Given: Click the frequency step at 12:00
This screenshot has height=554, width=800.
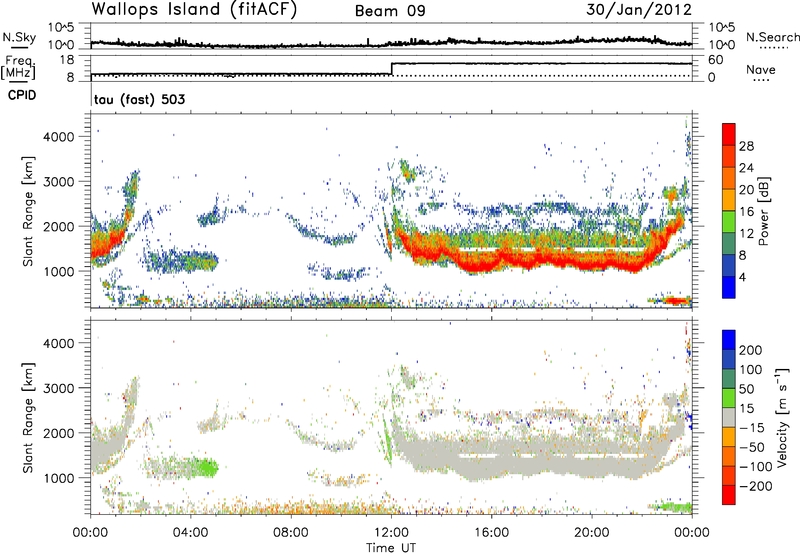Looking at the screenshot, I should click(x=391, y=69).
